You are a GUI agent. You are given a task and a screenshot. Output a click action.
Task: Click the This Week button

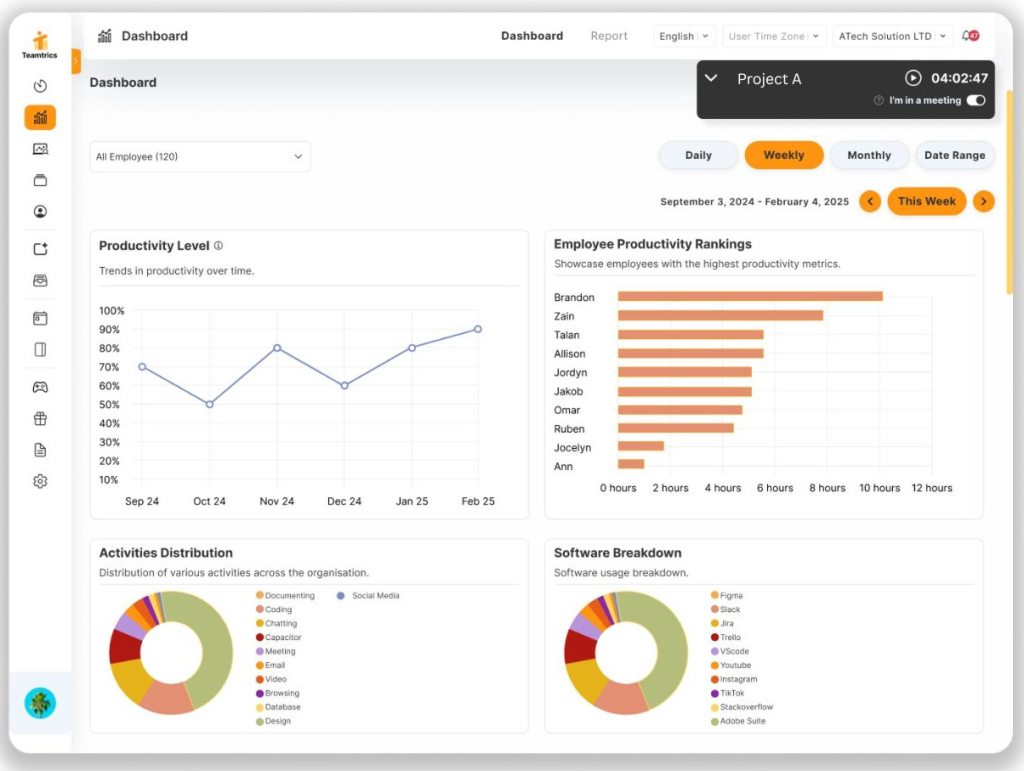click(926, 201)
